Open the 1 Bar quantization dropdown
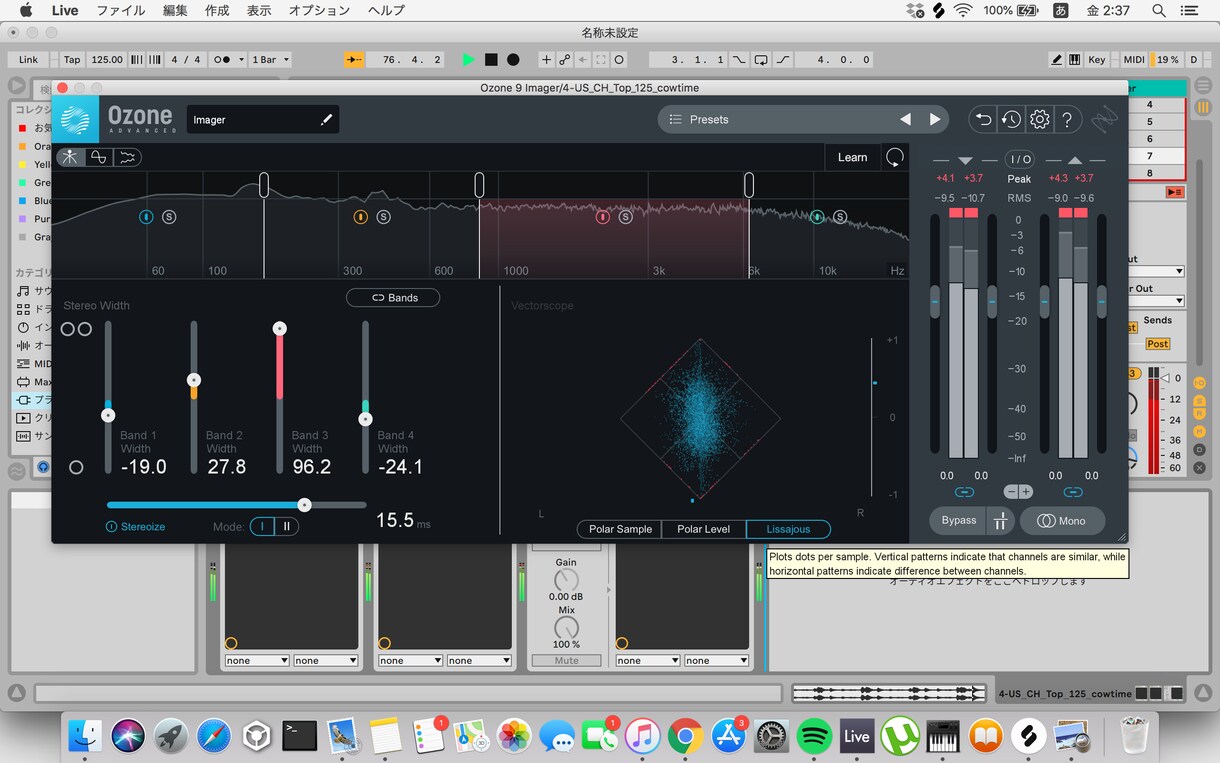 270,60
